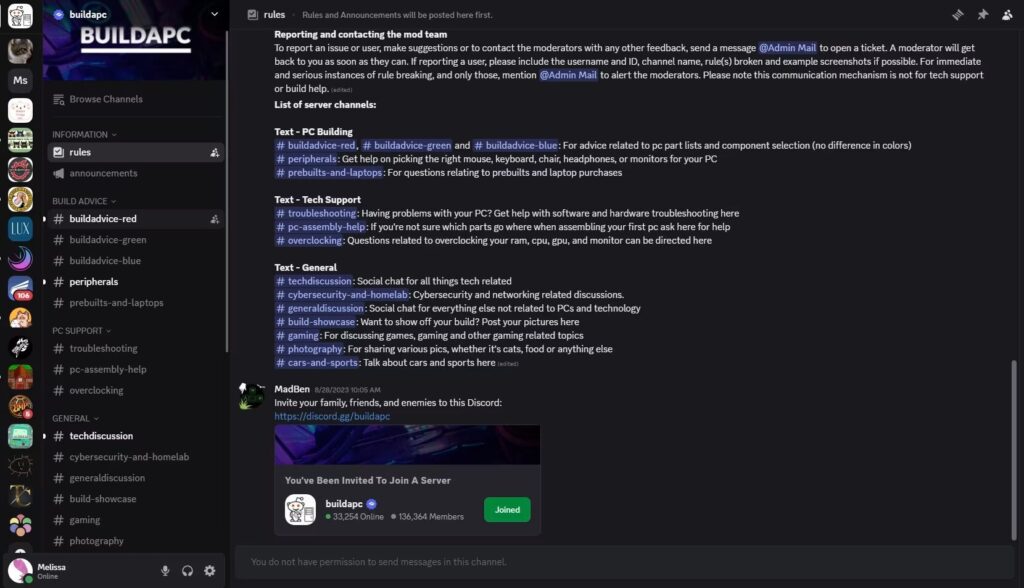This screenshot has height=588, width=1024.
Task: Open the LUX server icon
Action: (20, 229)
